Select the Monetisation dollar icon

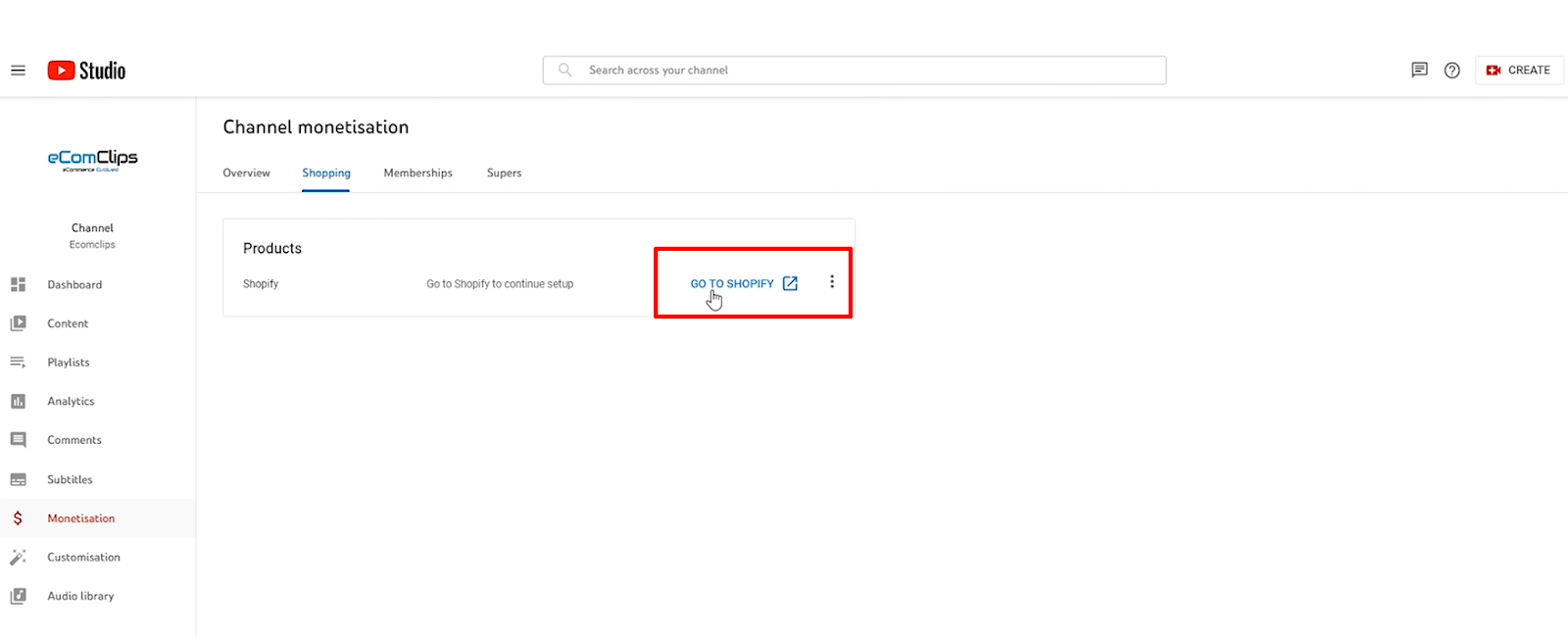18,518
